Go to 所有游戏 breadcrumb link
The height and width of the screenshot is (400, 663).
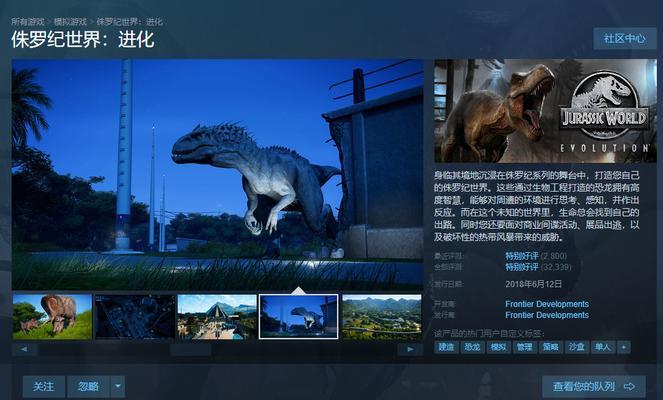click(x=27, y=22)
